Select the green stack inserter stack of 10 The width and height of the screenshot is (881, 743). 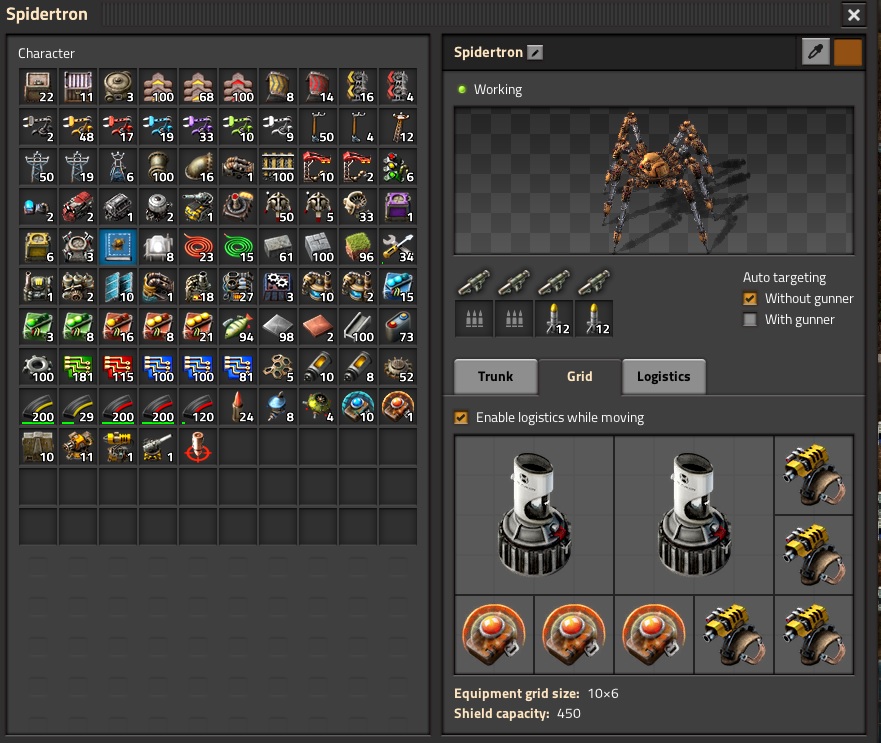click(238, 126)
